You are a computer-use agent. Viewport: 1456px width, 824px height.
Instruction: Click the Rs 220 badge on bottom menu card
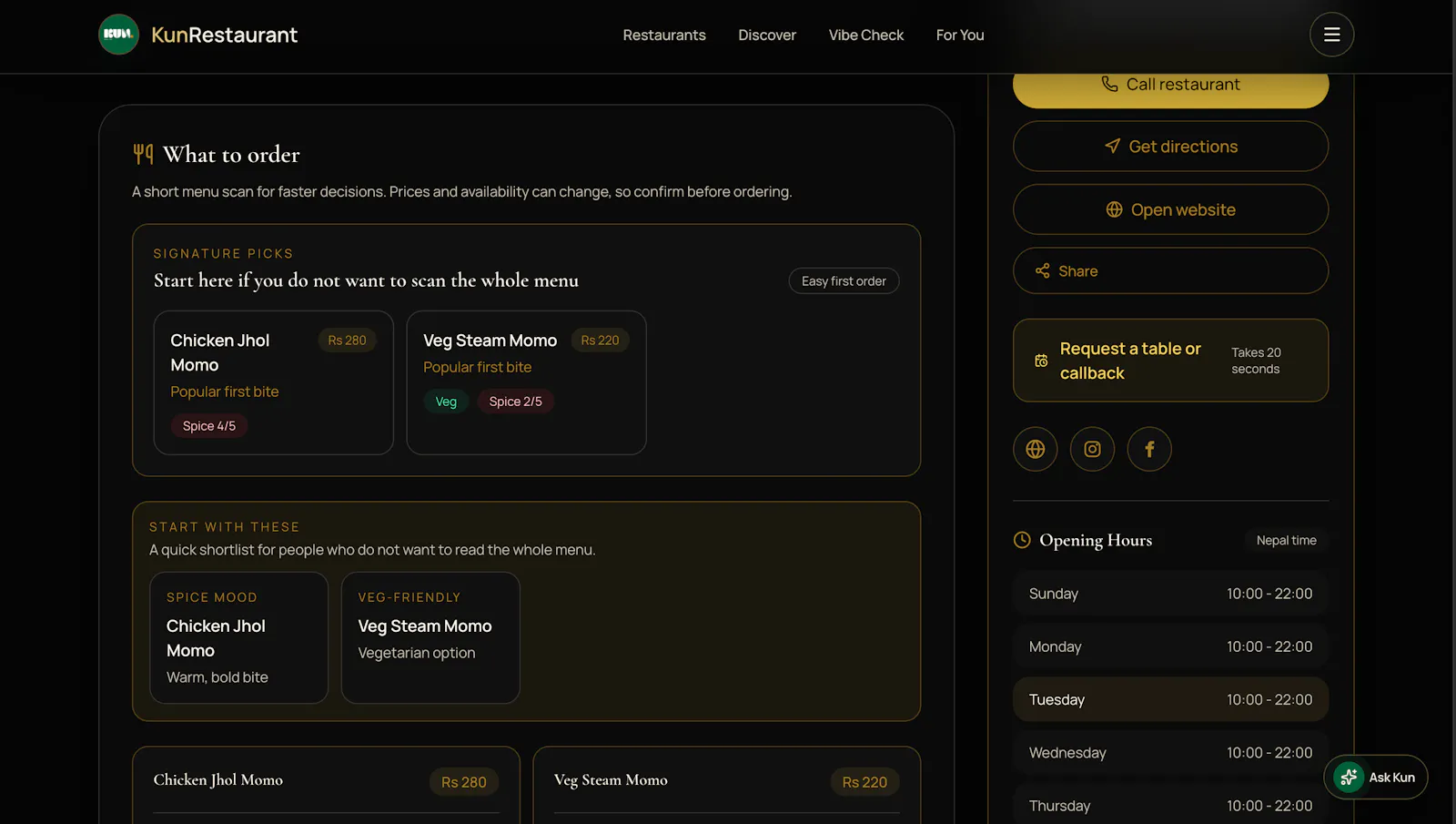(x=864, y=782)
